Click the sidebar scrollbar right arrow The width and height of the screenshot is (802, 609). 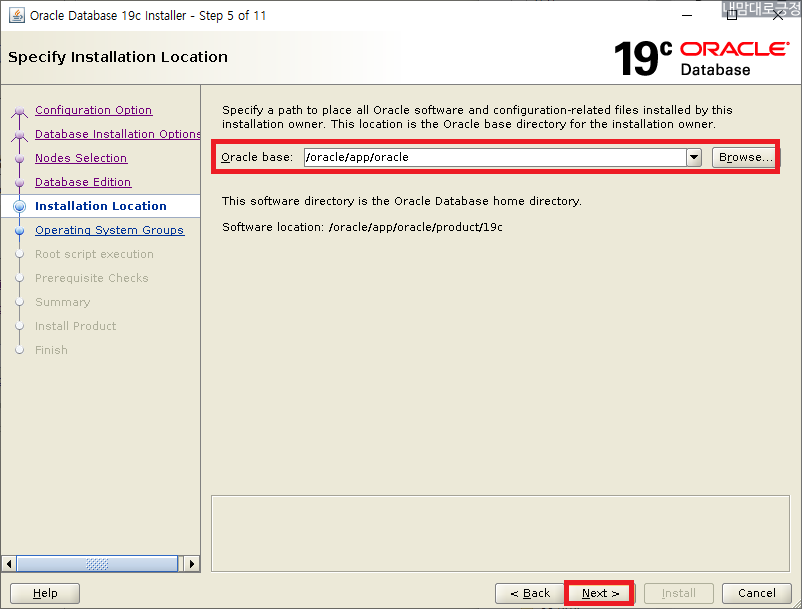coord(192,564)
